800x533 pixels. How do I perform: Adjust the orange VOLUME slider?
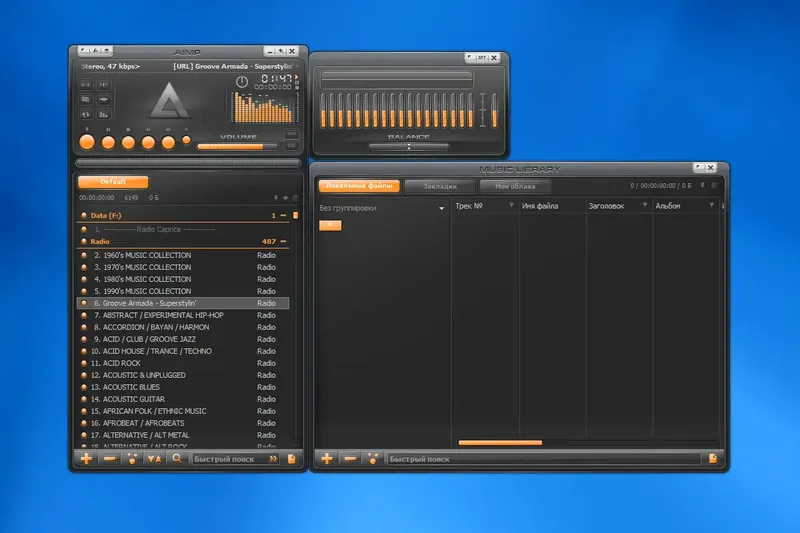[238, 147]
